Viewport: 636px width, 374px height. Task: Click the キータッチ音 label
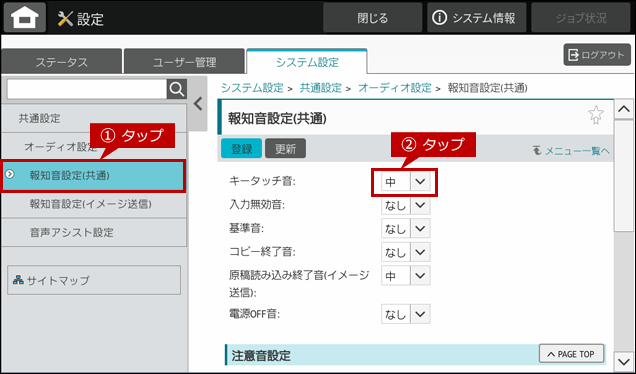click(262, 181)
